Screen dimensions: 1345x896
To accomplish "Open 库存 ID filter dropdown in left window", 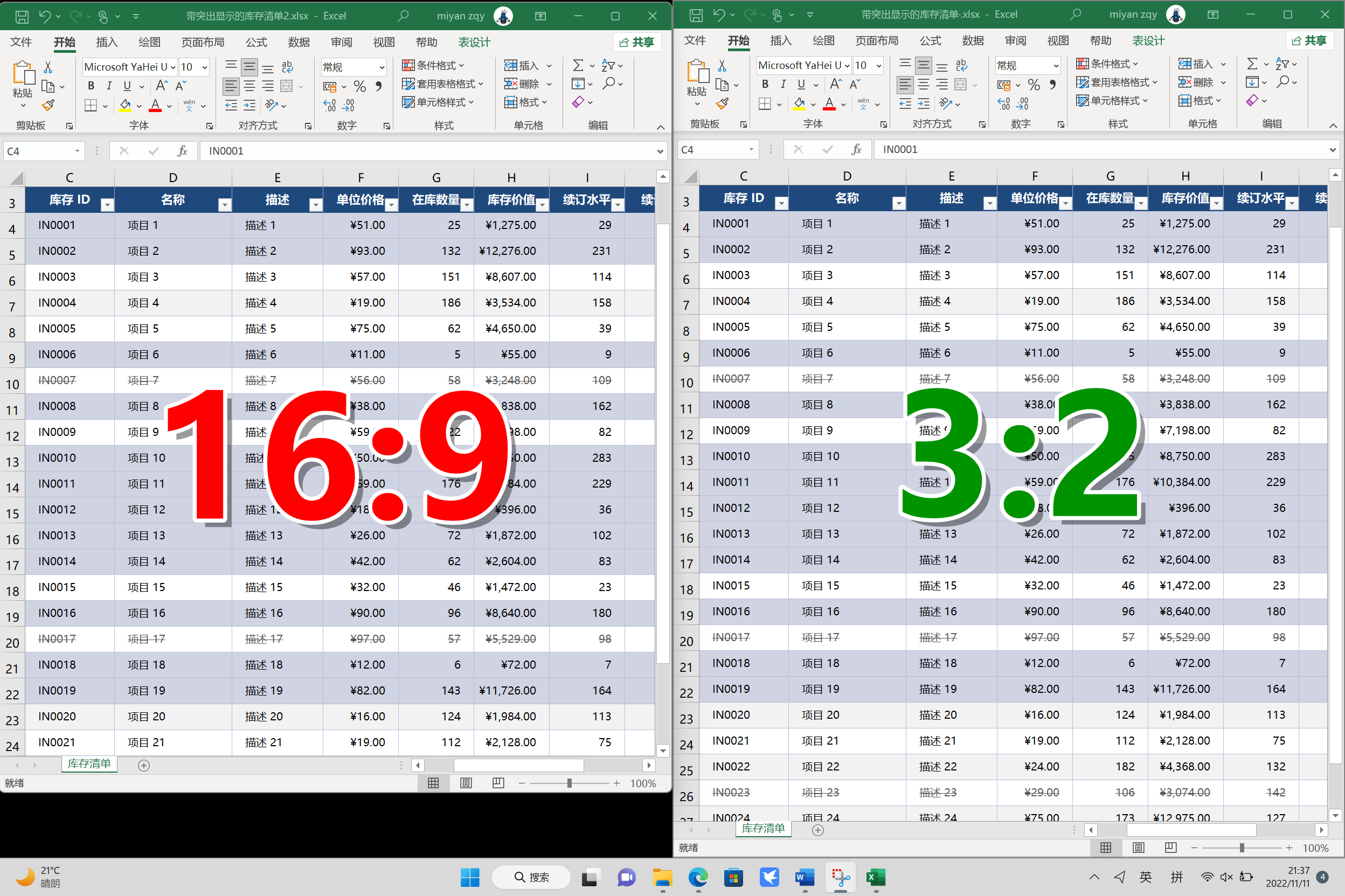I will pyautogui.click(x=107, y=205).
